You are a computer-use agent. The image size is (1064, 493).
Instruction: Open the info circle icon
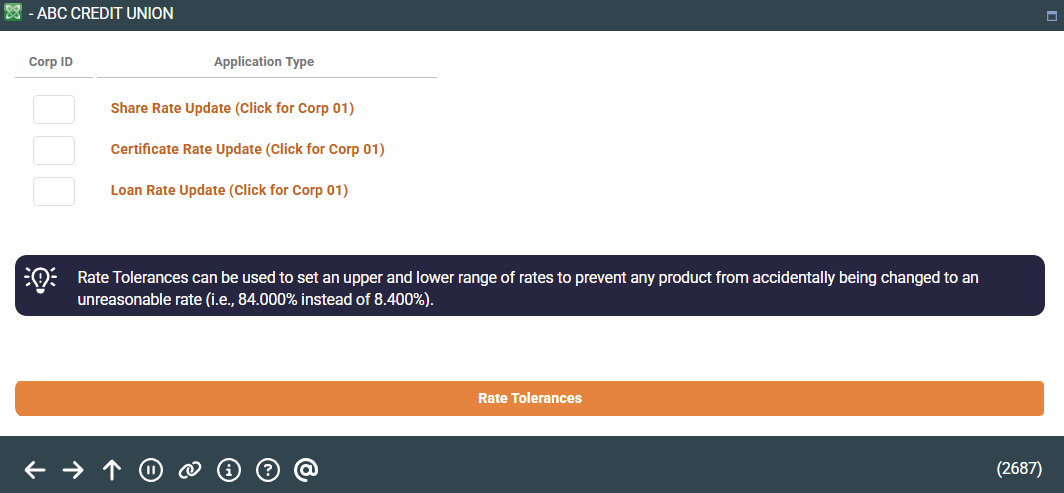(x=229, y=470)
